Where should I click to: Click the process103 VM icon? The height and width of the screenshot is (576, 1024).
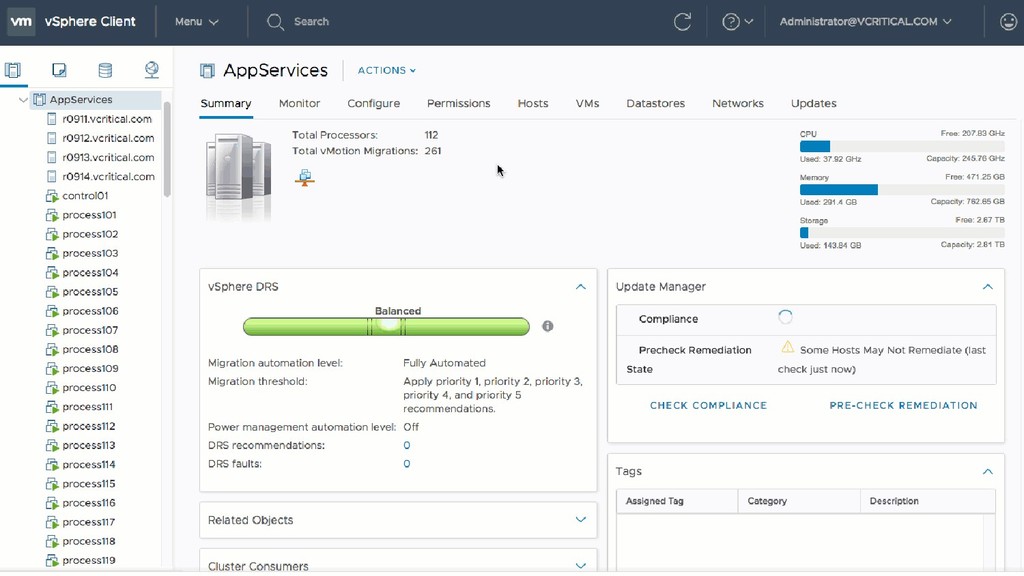coord(52,253)
